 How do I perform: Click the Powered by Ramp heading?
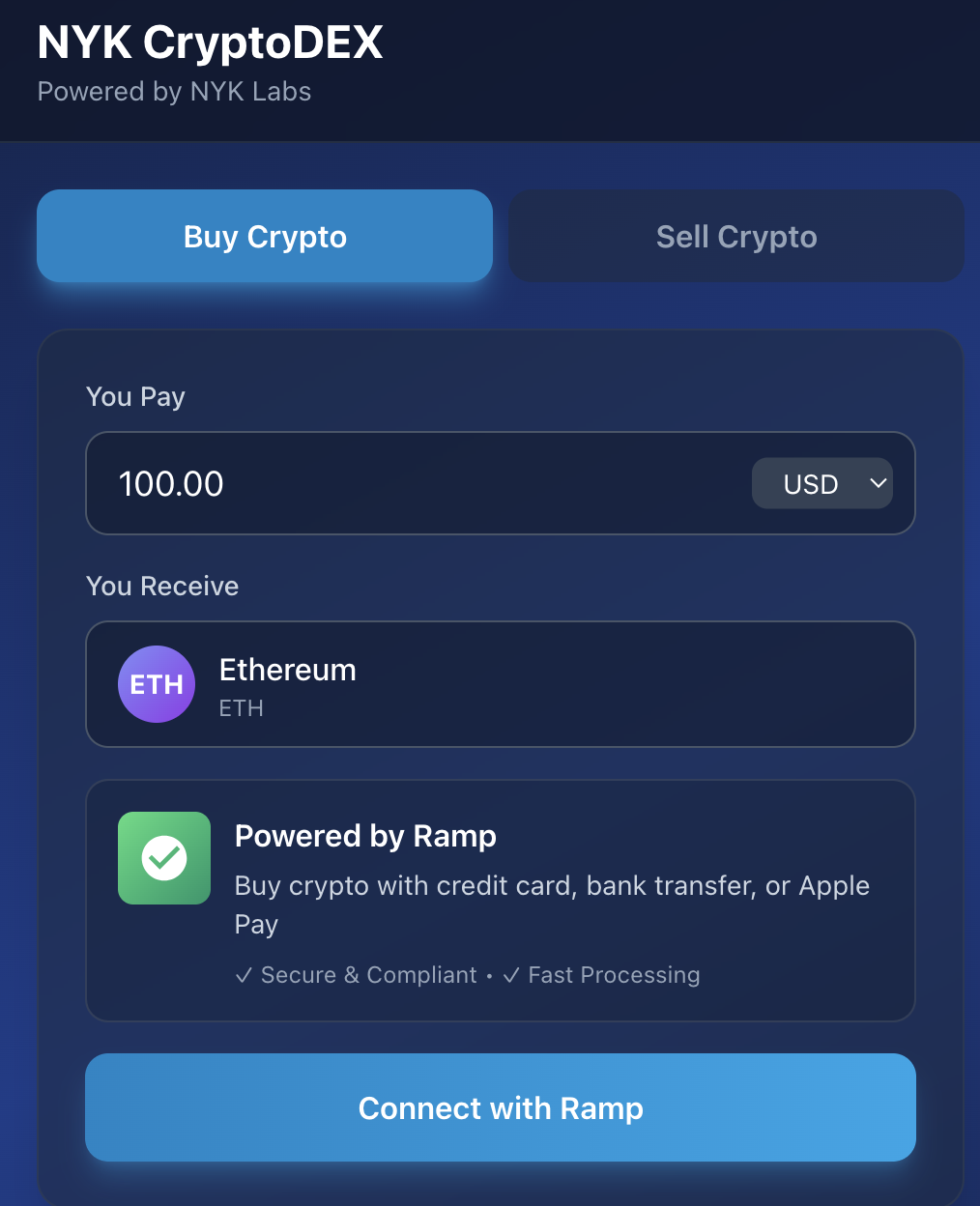click(x=365, y=836)
